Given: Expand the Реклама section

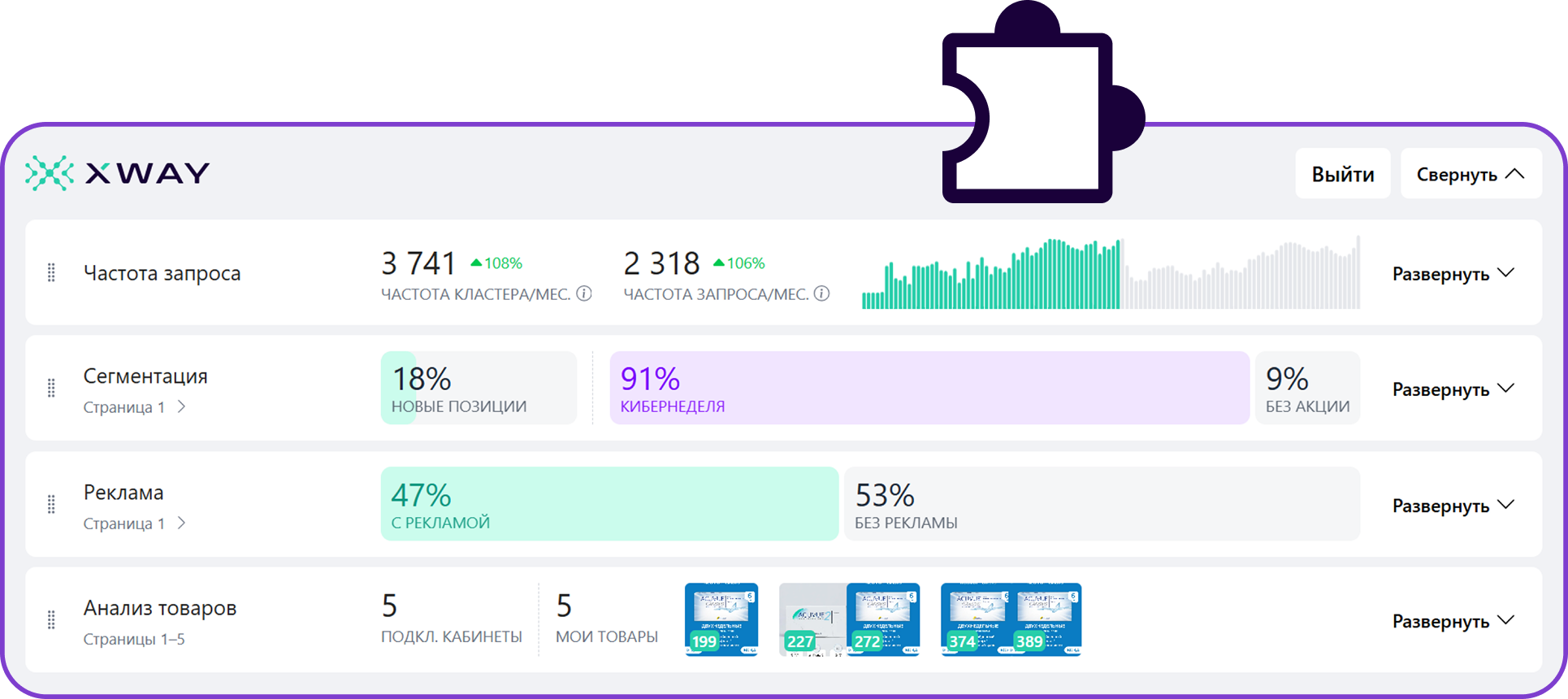Looking at the screenshot, I should coord(1453,506).
